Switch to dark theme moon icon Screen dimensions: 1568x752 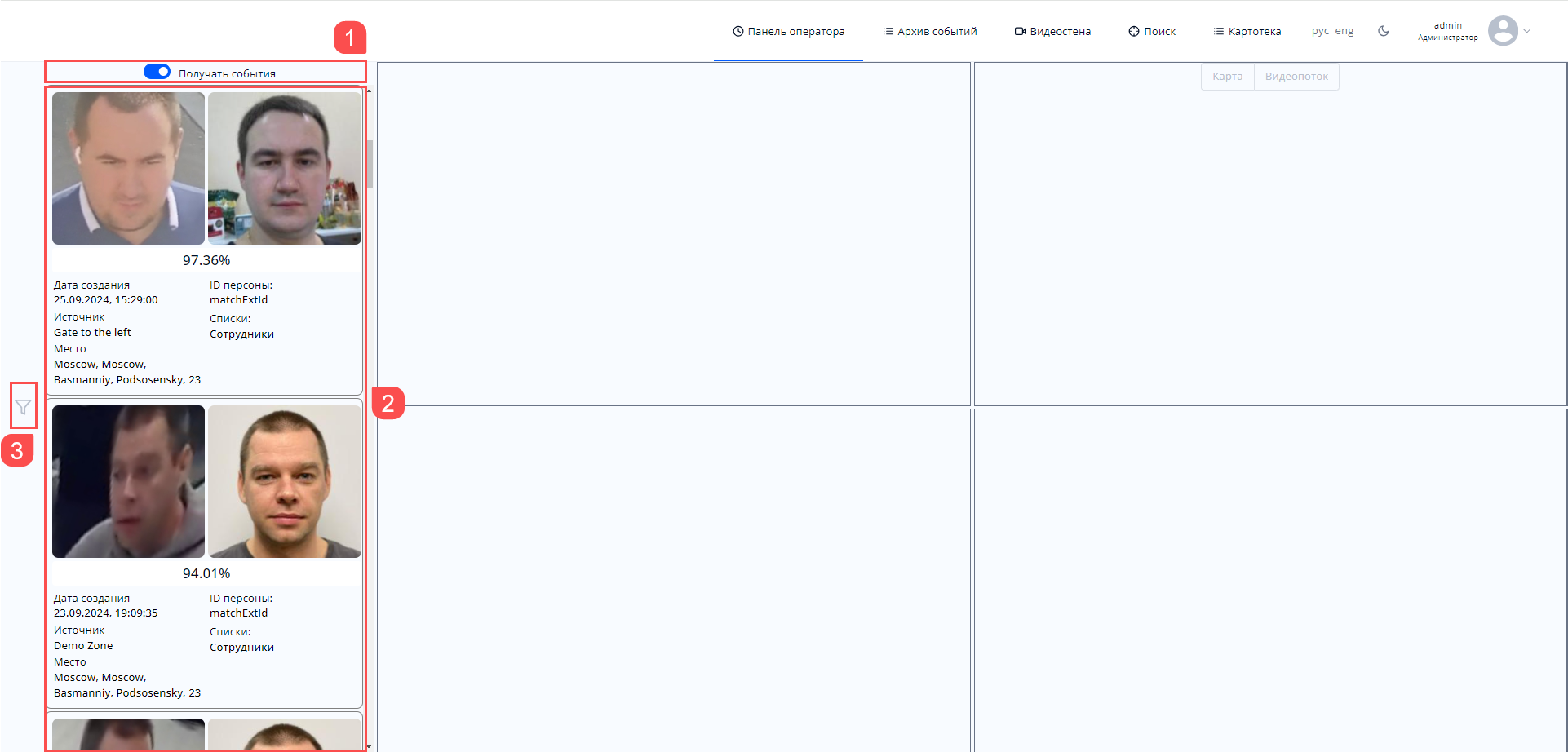click(1384, 31)
